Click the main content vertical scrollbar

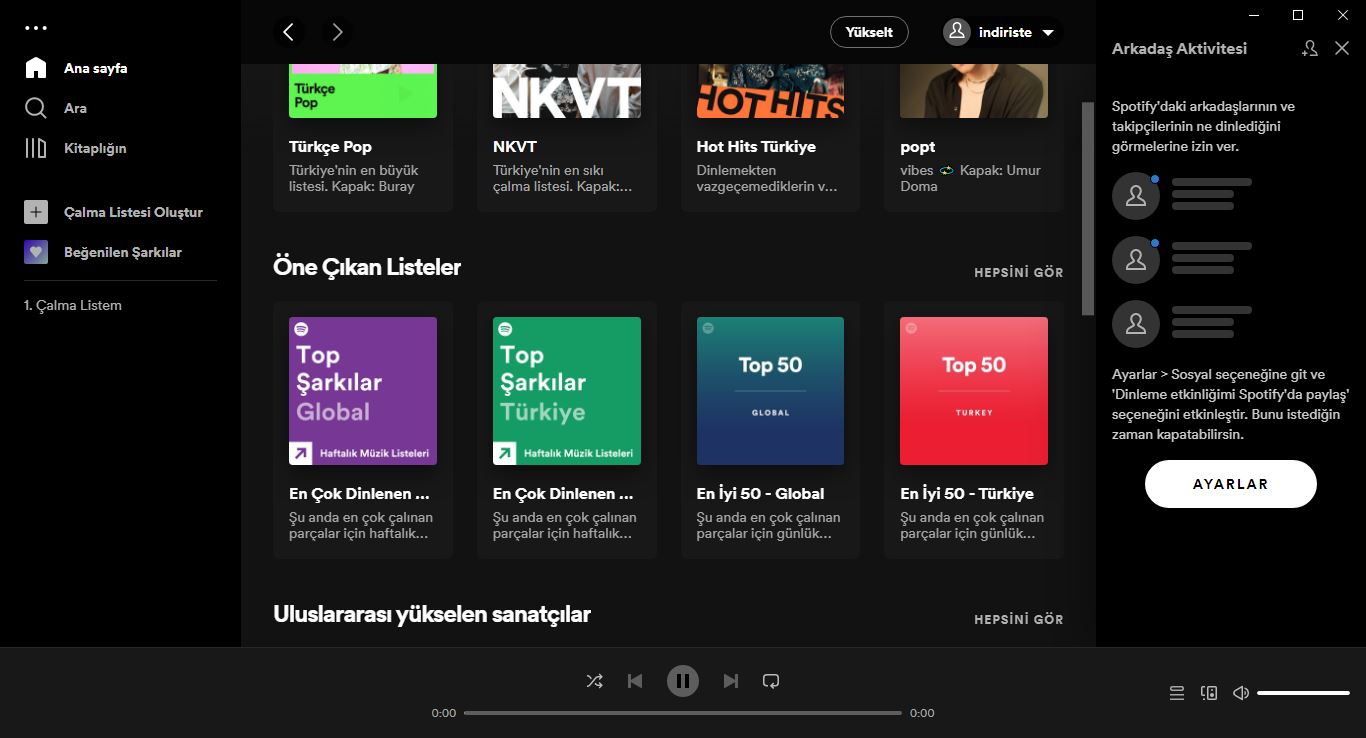tap(1088, 208)
